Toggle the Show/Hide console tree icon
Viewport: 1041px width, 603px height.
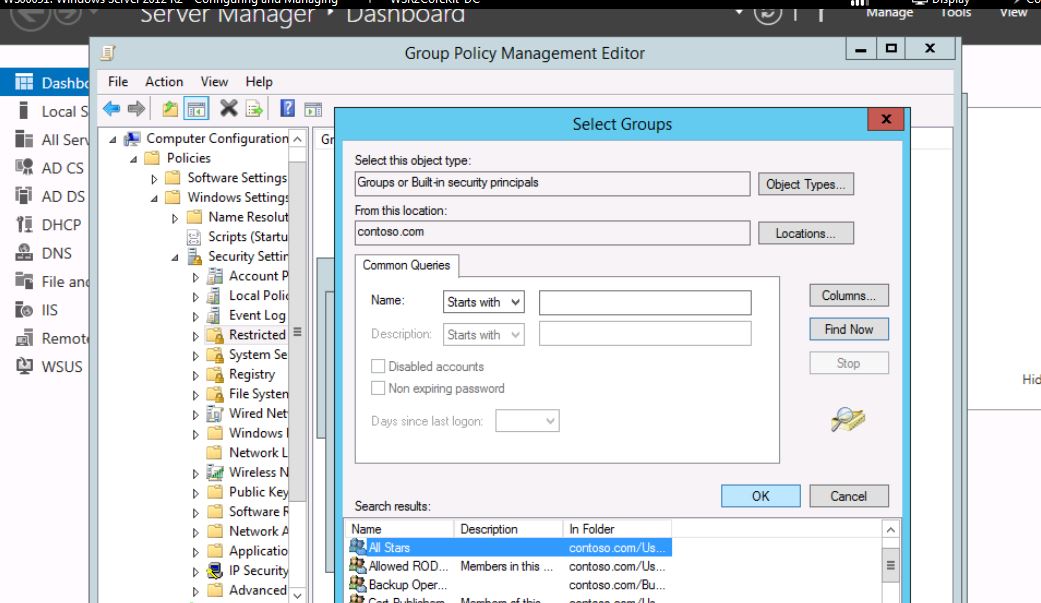click(197, 109)
